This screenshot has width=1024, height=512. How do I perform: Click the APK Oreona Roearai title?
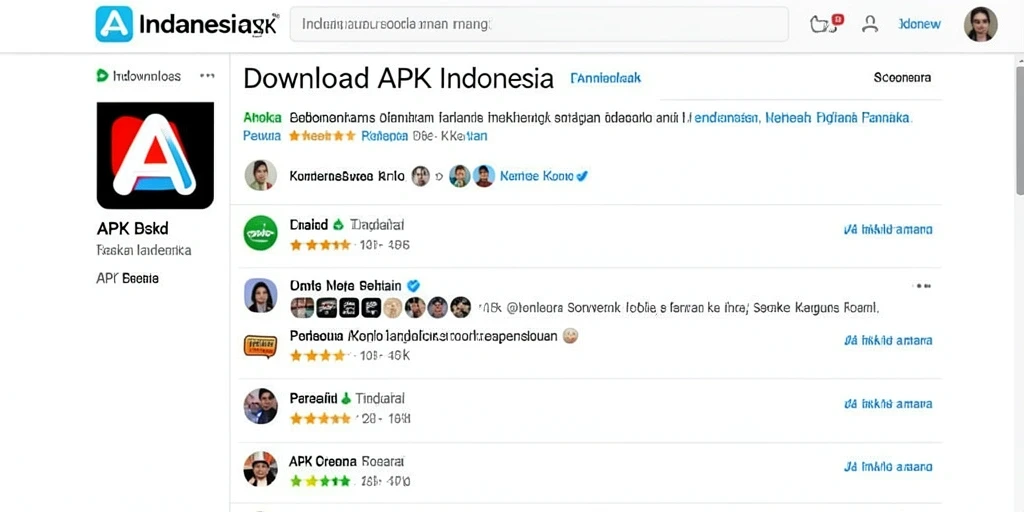point(346,461)
